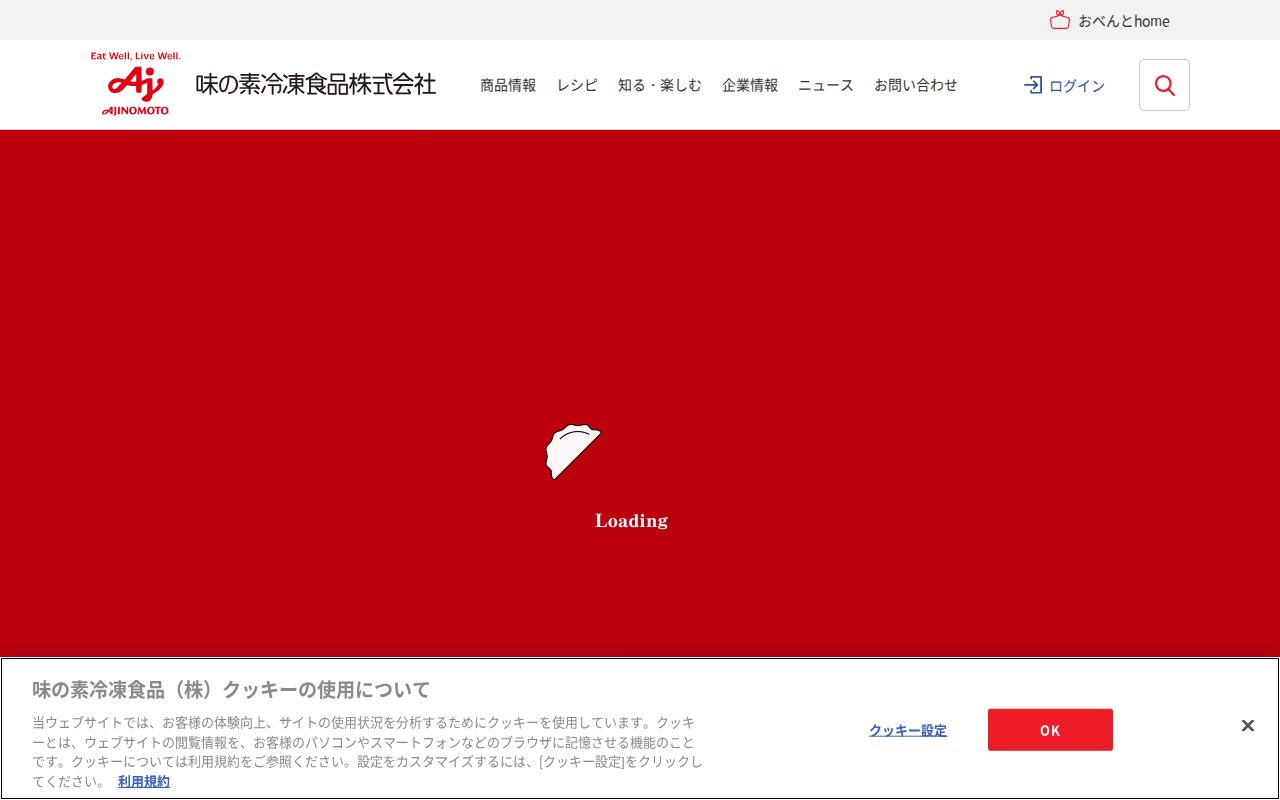This screenshot has height=800, width=1280.
Task: Open the レシピ menu
Action: coord(577,85)
